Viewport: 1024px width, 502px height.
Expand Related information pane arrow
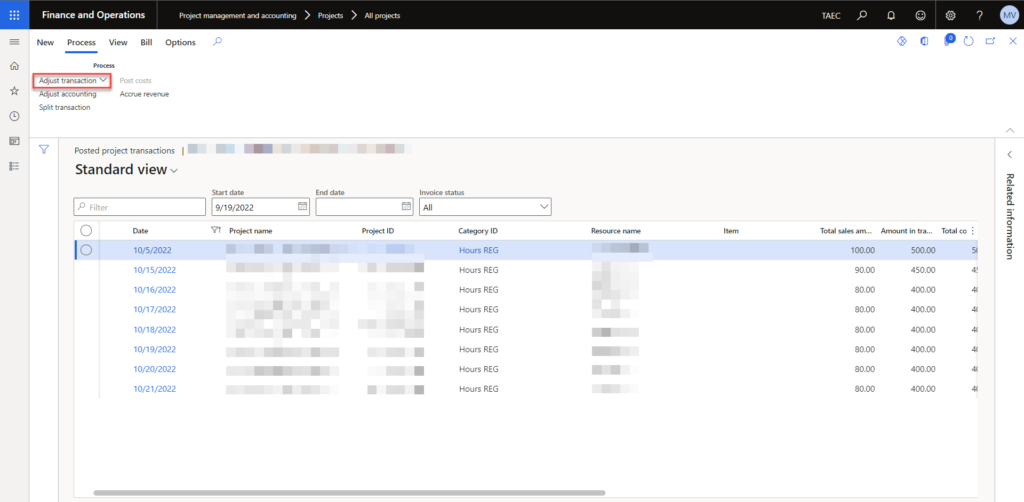[1010, 155]
